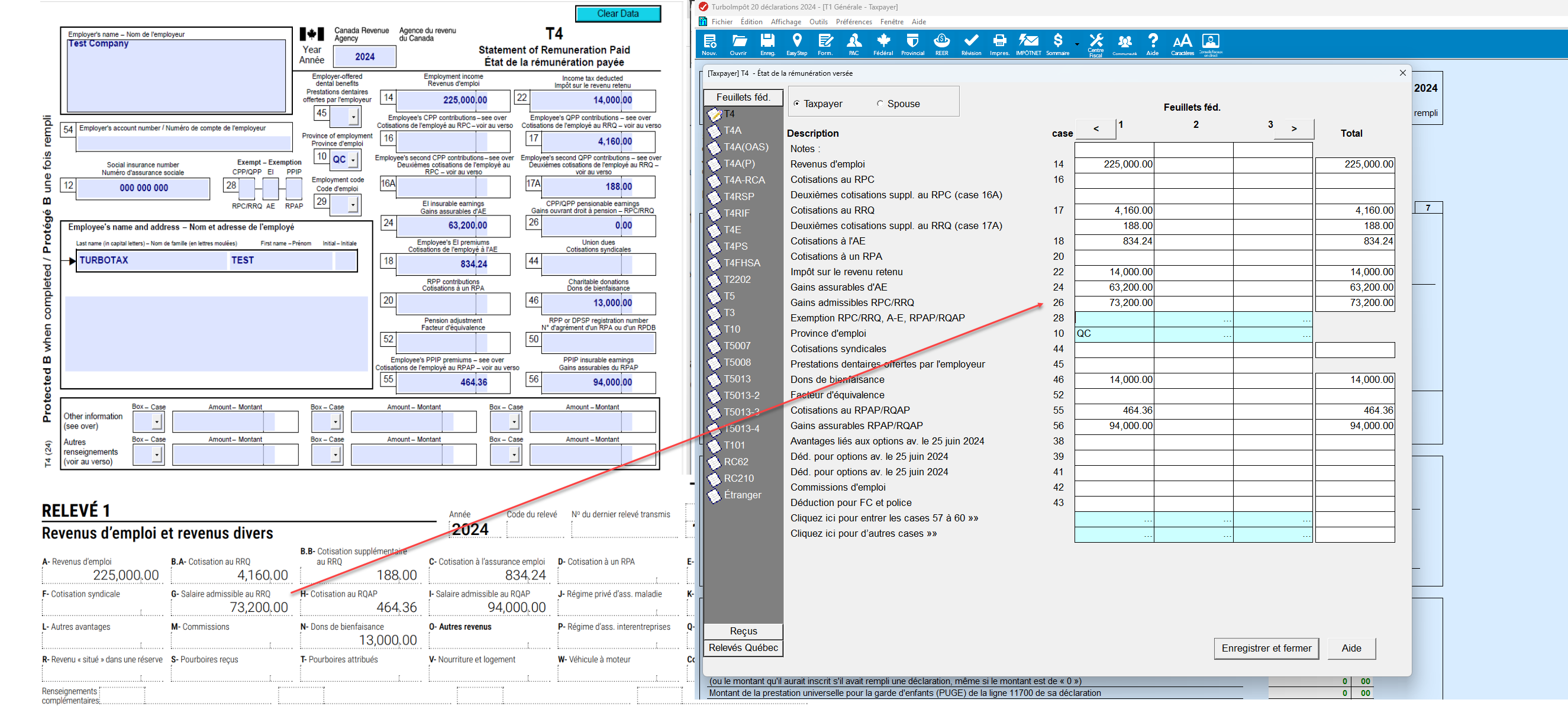The height and width of the screenshot is (722, 1568).
Task: Open the Provincial shield icon
Action: point(912,44)
